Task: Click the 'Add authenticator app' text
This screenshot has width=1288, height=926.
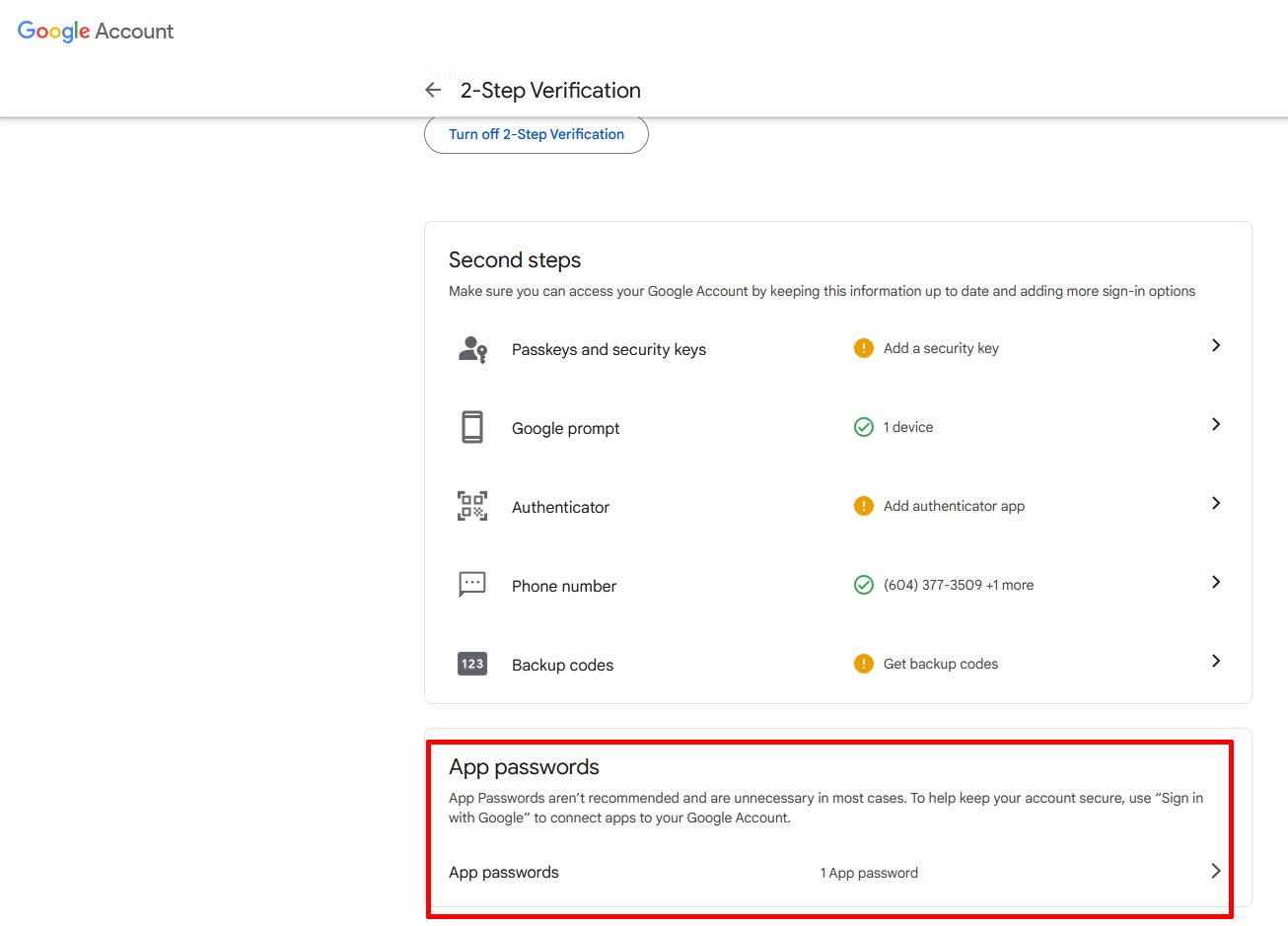Action: pos(954,506)
